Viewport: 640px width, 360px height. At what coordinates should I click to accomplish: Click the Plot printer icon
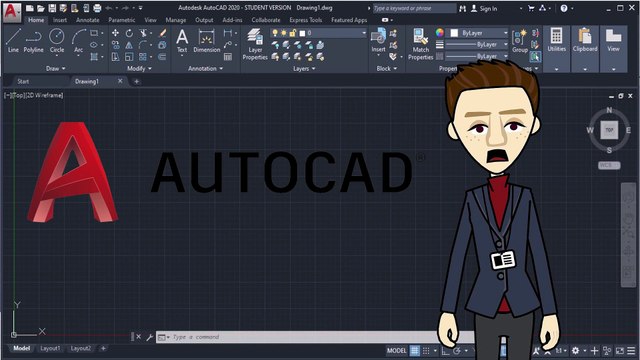(97, 8)
